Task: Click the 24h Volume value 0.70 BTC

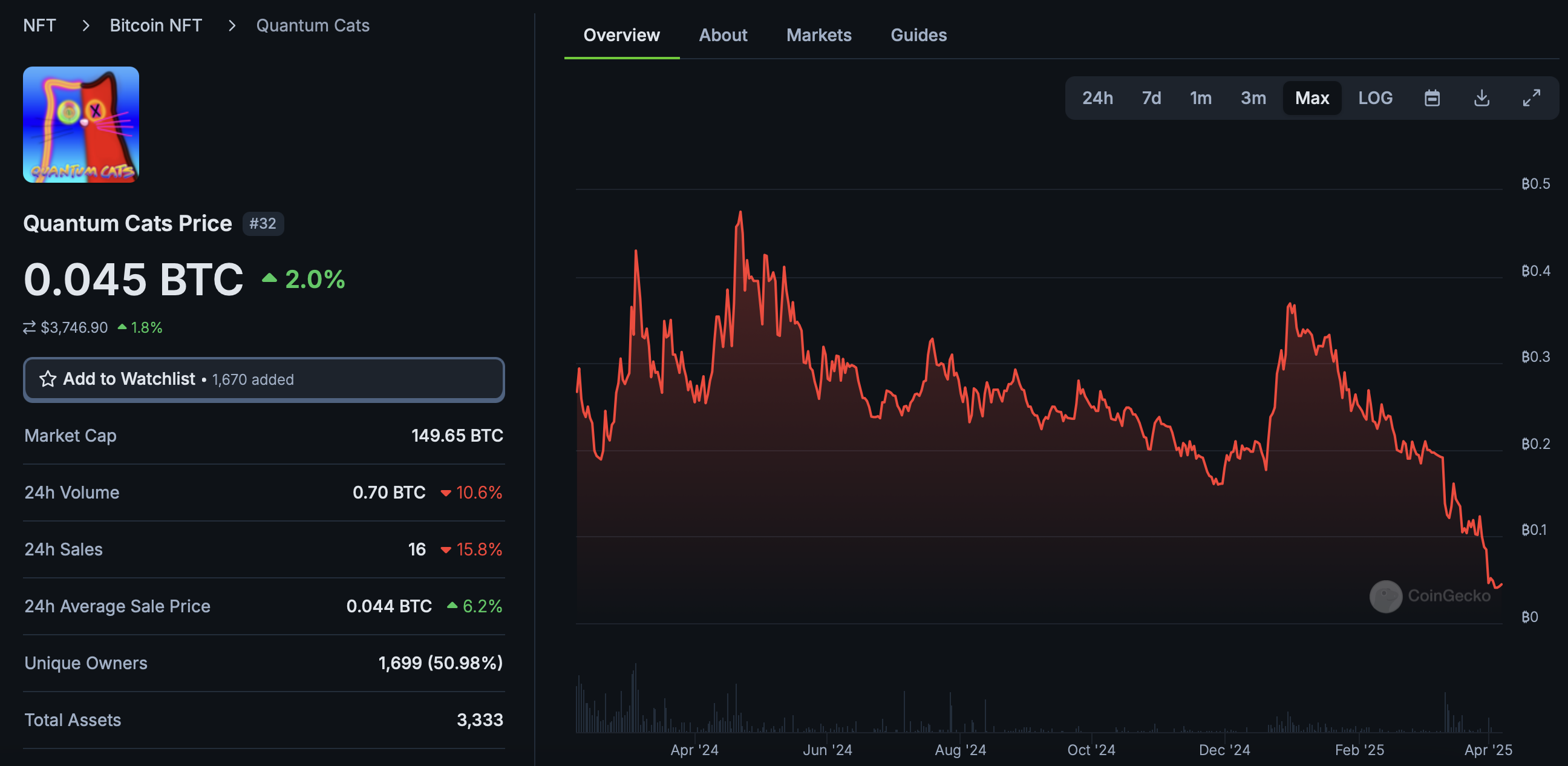Action: 389,492
